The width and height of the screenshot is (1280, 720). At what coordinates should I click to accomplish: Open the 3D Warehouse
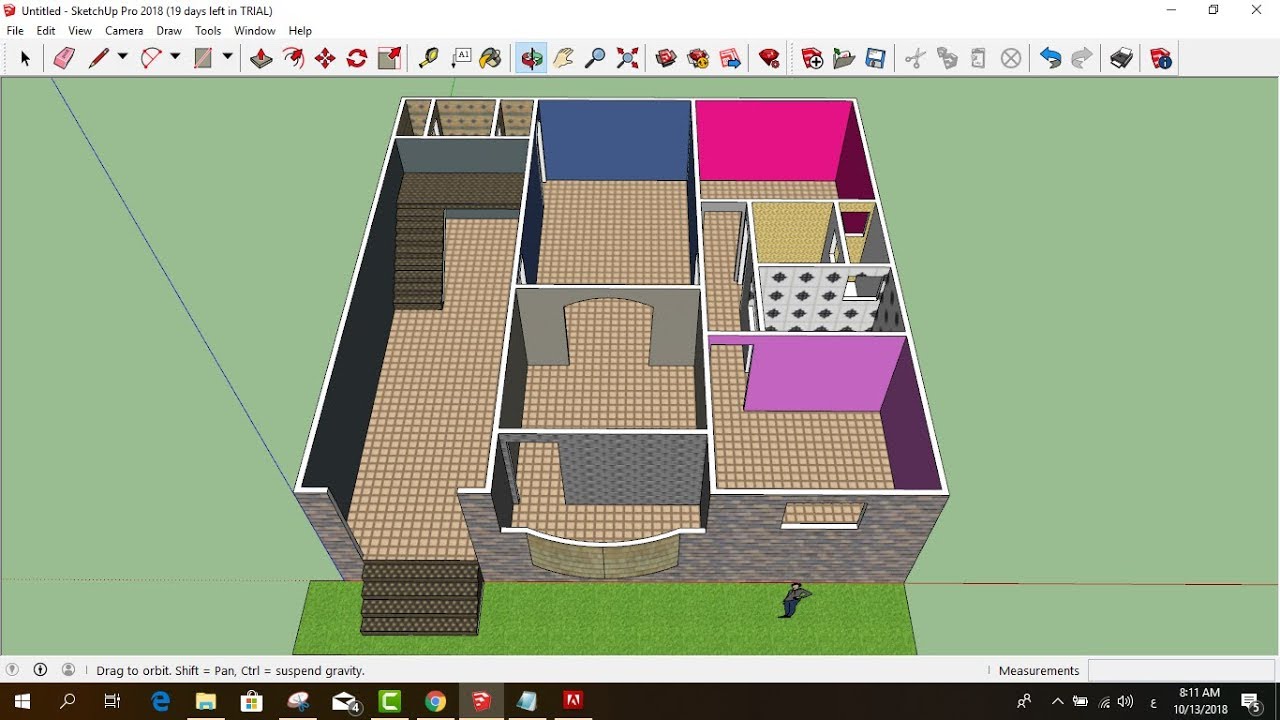click(666, 59)
